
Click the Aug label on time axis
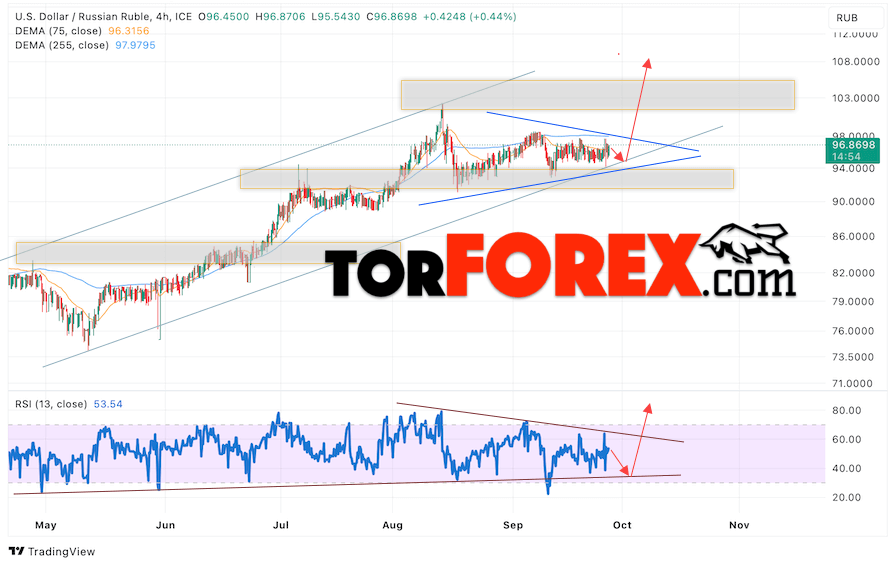pyautogui.click(x=393, y=525)
